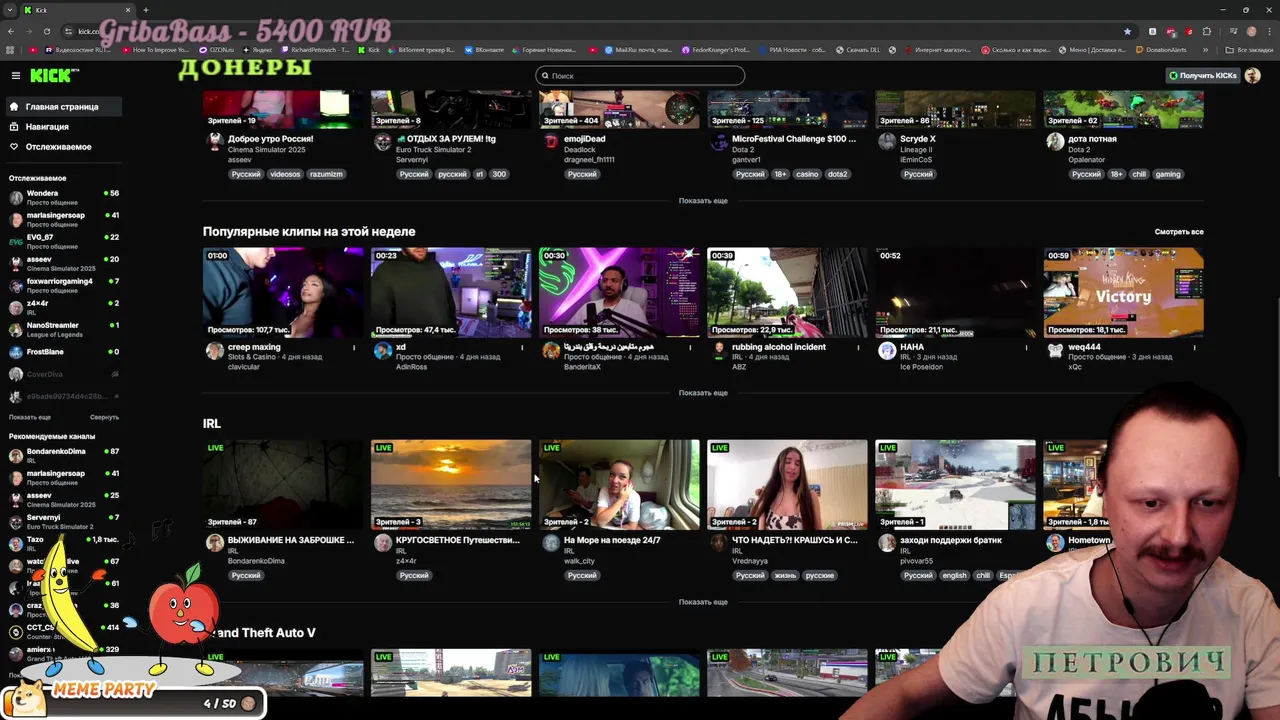
Task: Click the жизнь tag under Vrednayya's stream
Action: [x=785, y=576]
